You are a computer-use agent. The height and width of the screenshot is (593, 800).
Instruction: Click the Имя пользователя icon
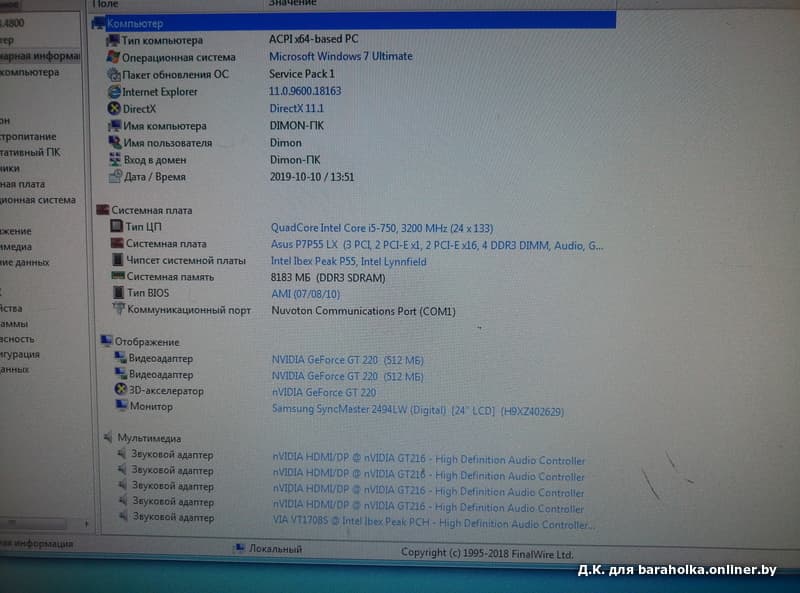point(115,142)
